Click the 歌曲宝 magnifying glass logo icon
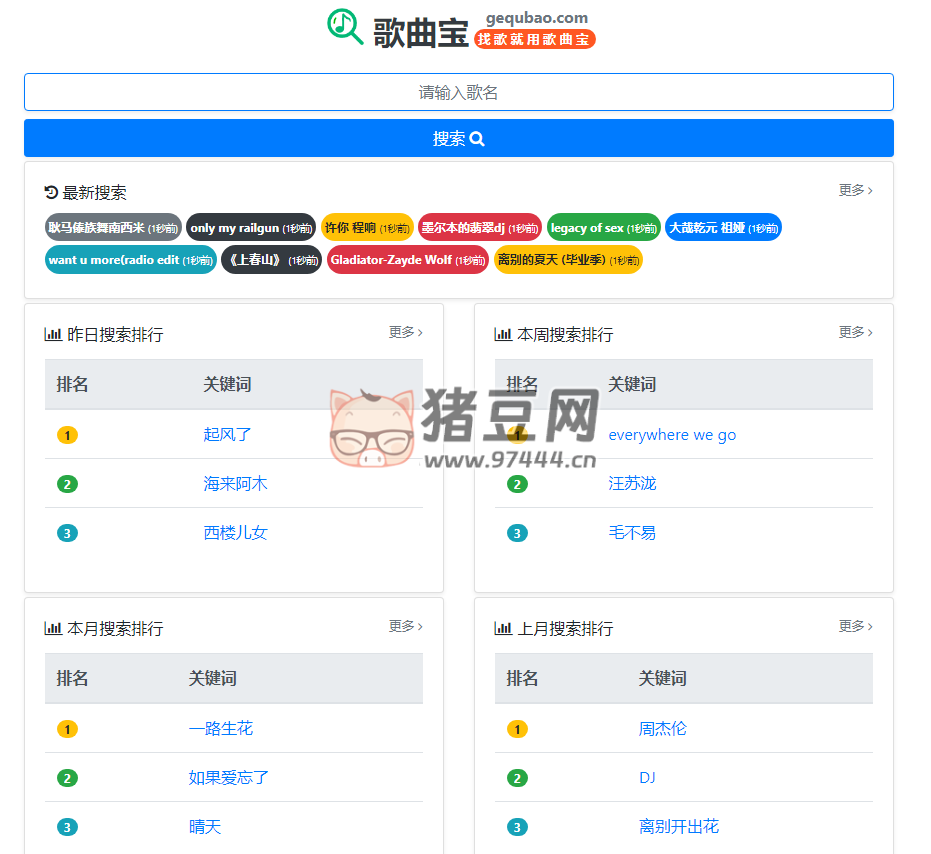The width and height of the screenshot is (931, 854). click(x=344, y=26)
